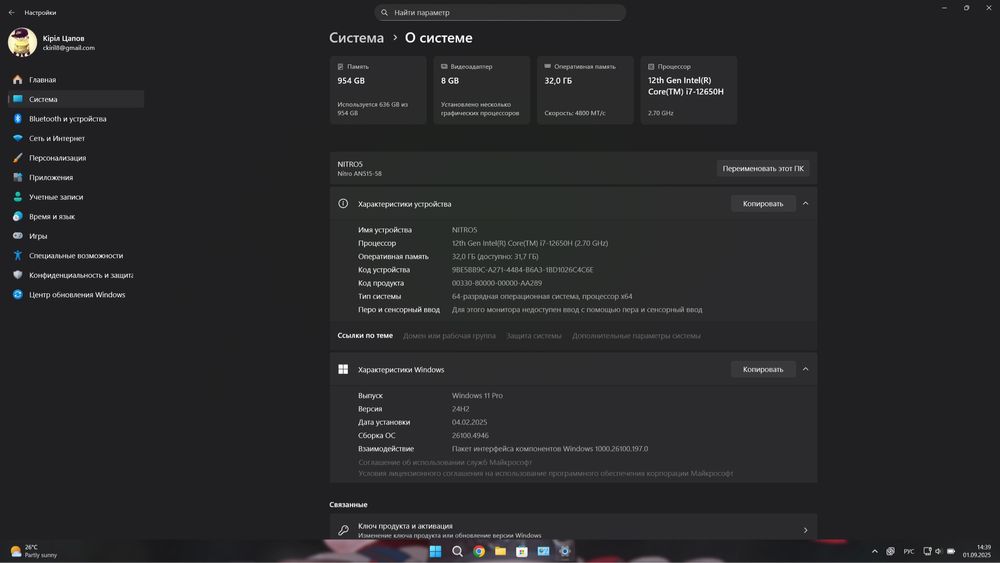Go to Сеть и Интернет settings
The height and width of the screenshot is (563, 1000).
(x=75, y=138)
